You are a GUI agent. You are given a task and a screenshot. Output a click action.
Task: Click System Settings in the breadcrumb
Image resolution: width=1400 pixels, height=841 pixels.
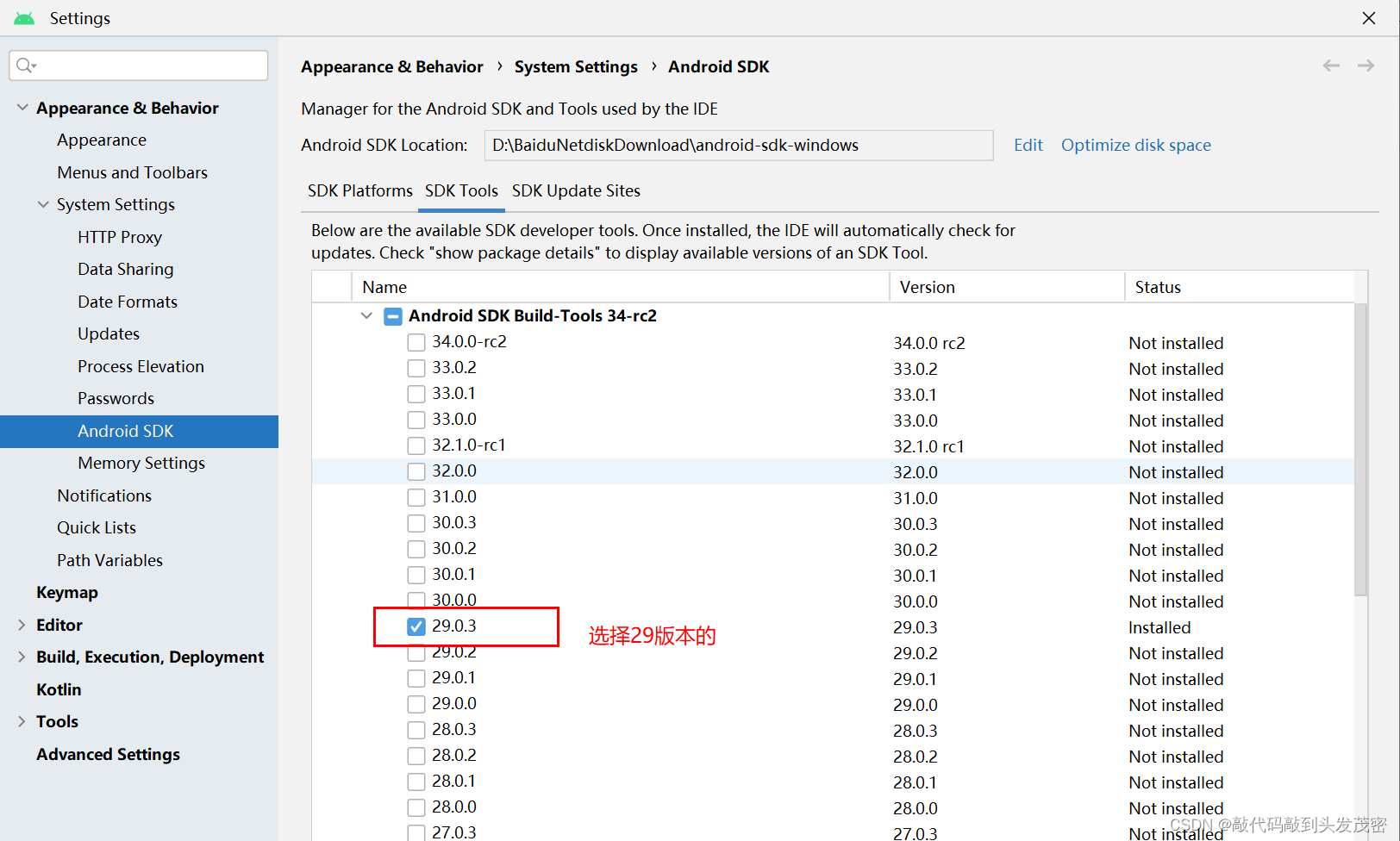[576, 66]
